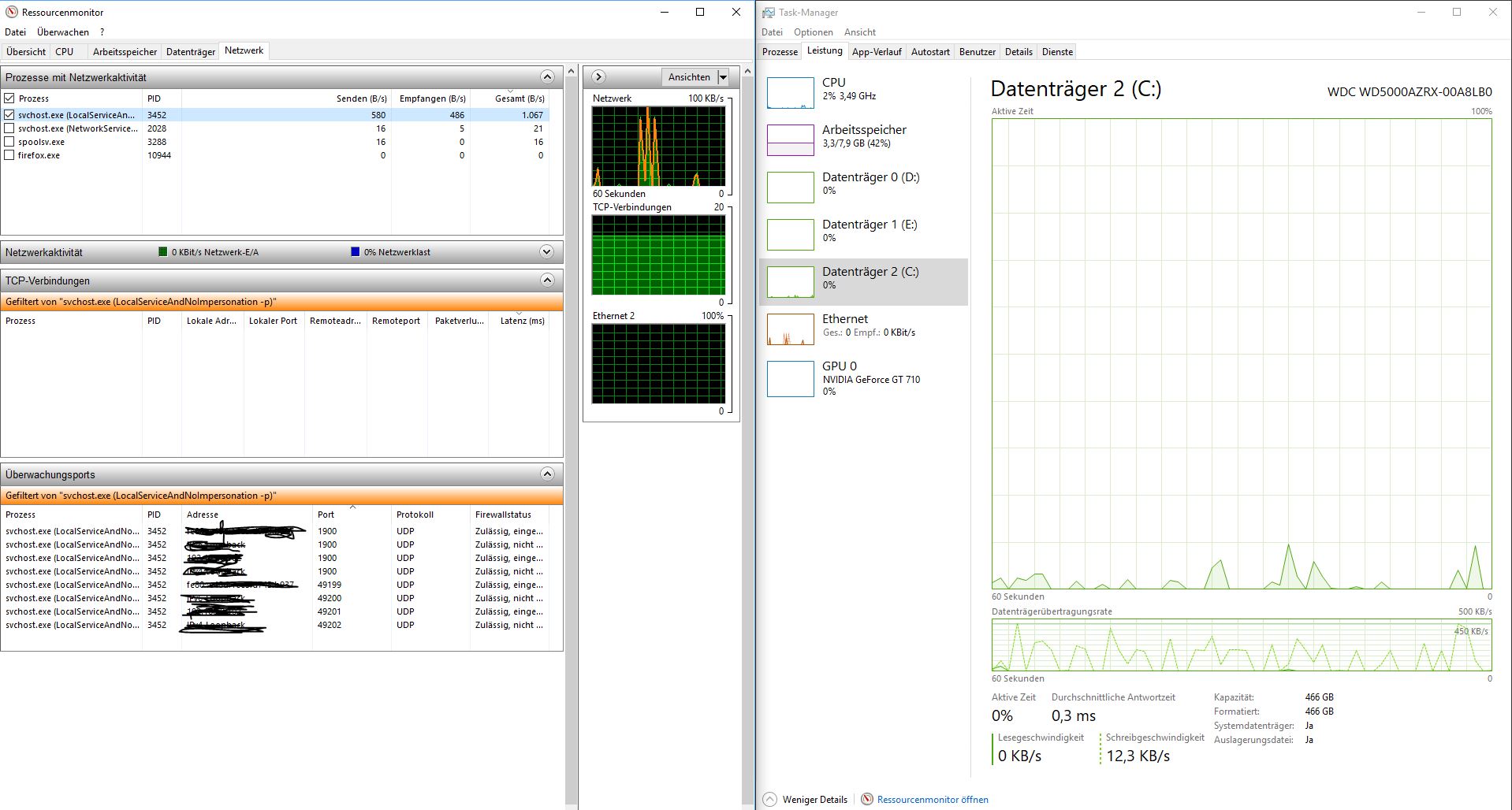Click the Task-Manager title bar app icon

(x=768, y=12)
